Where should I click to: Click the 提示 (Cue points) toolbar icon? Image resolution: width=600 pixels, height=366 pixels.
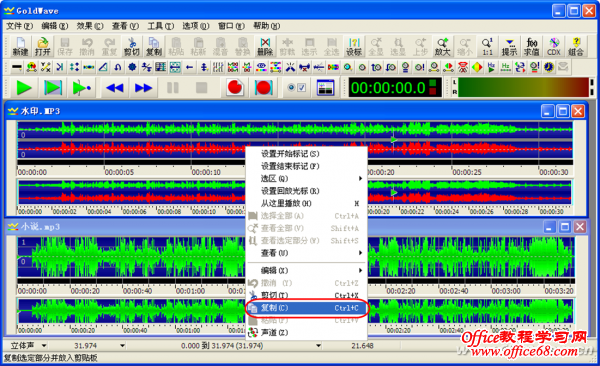tap(509, 47)
